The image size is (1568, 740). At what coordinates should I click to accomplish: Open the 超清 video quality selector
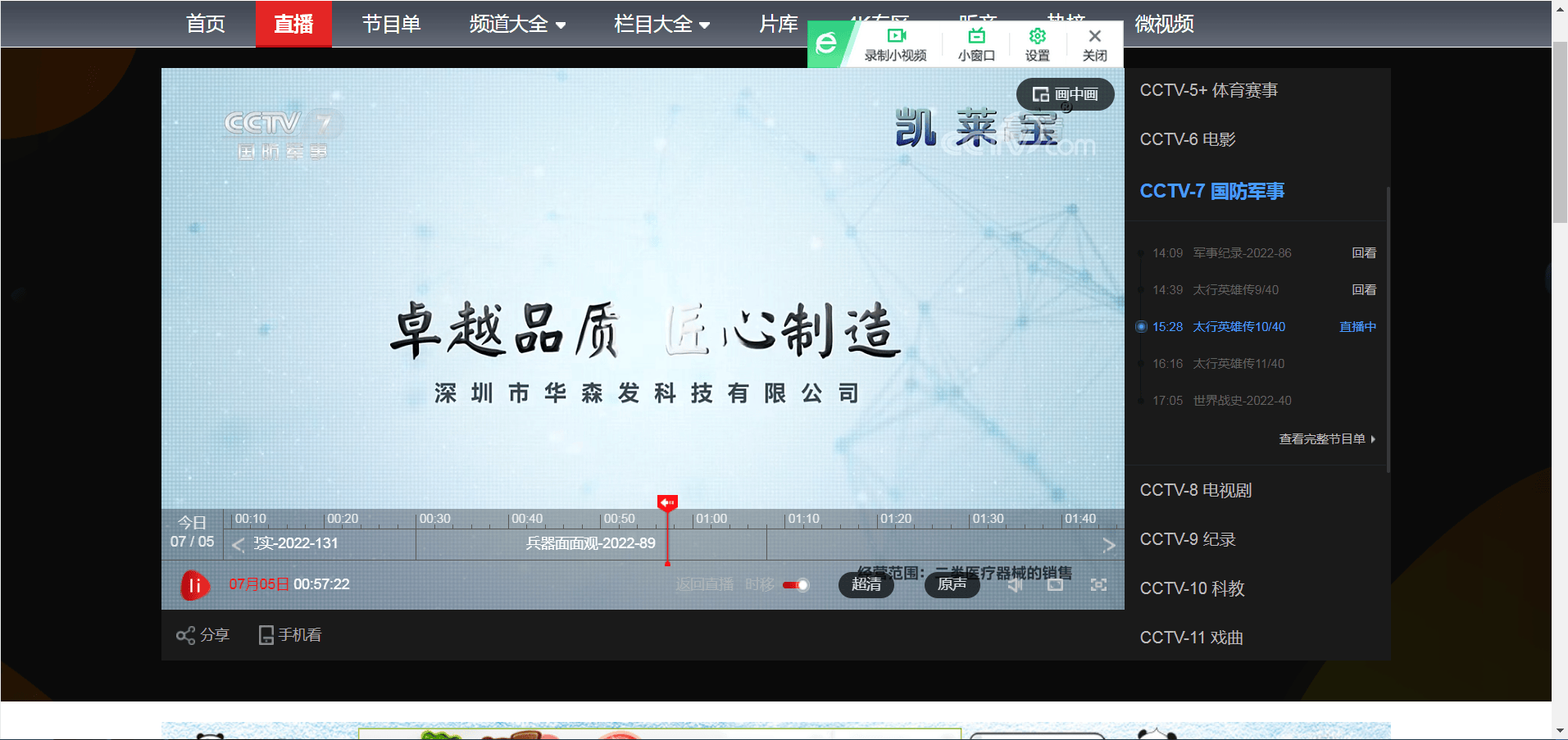click(x=866, y=585)
